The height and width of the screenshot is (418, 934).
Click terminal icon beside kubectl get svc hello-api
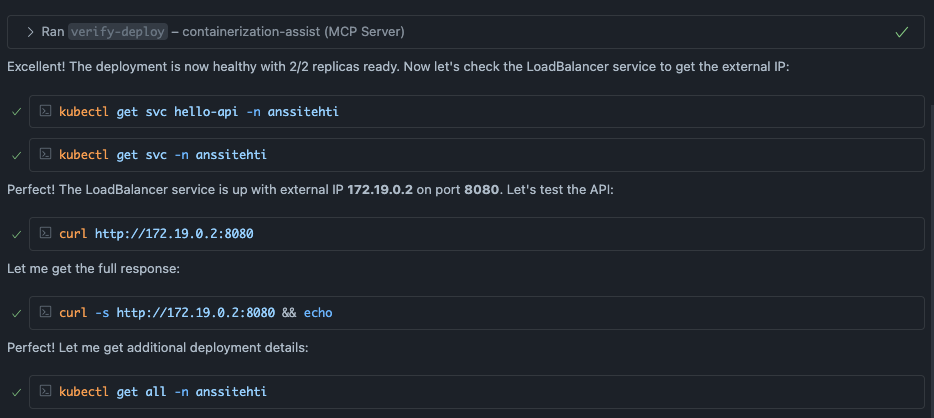(46, 111)
